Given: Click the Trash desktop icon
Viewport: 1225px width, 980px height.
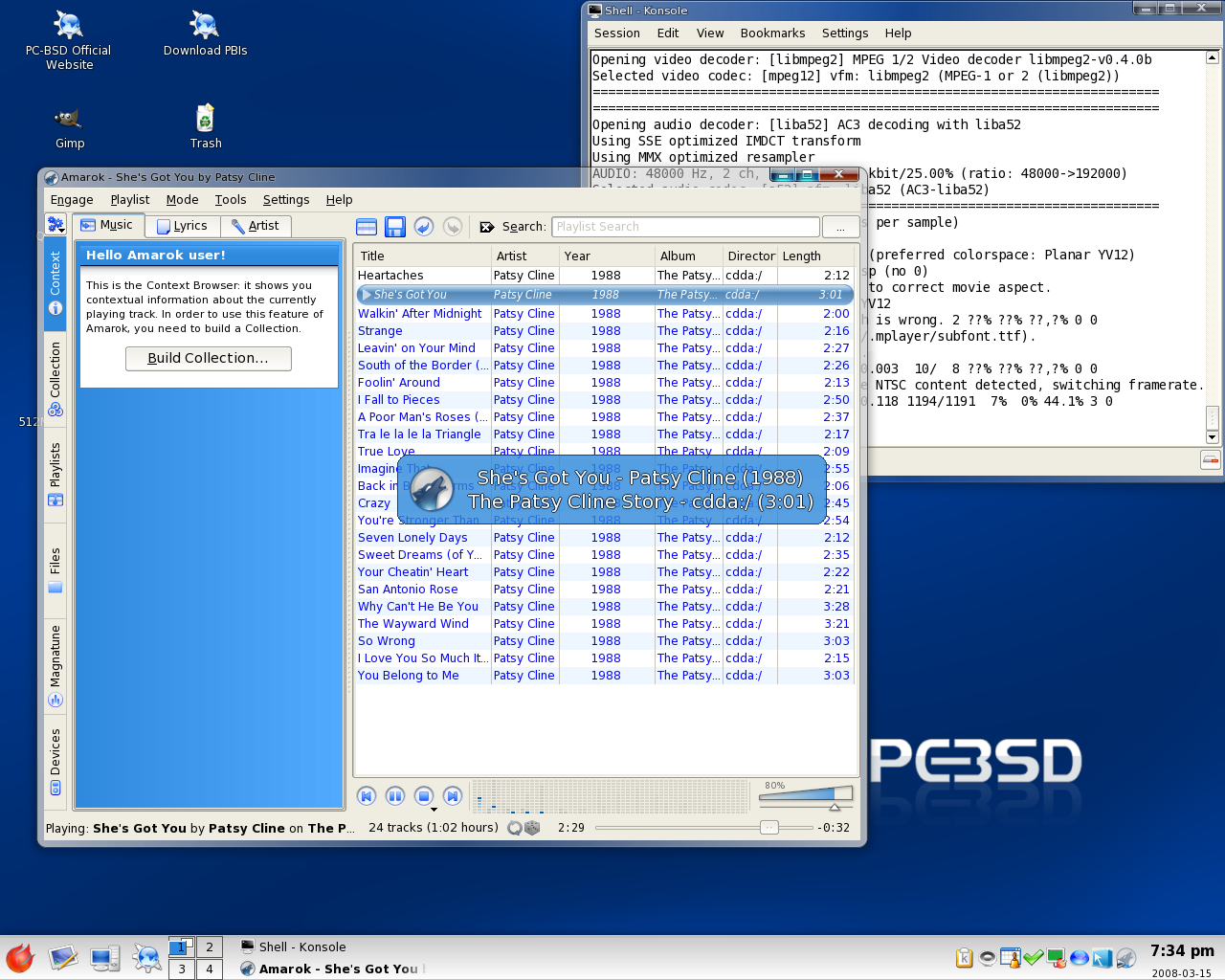Looking at the screenshot, I should tap(205, 128).
